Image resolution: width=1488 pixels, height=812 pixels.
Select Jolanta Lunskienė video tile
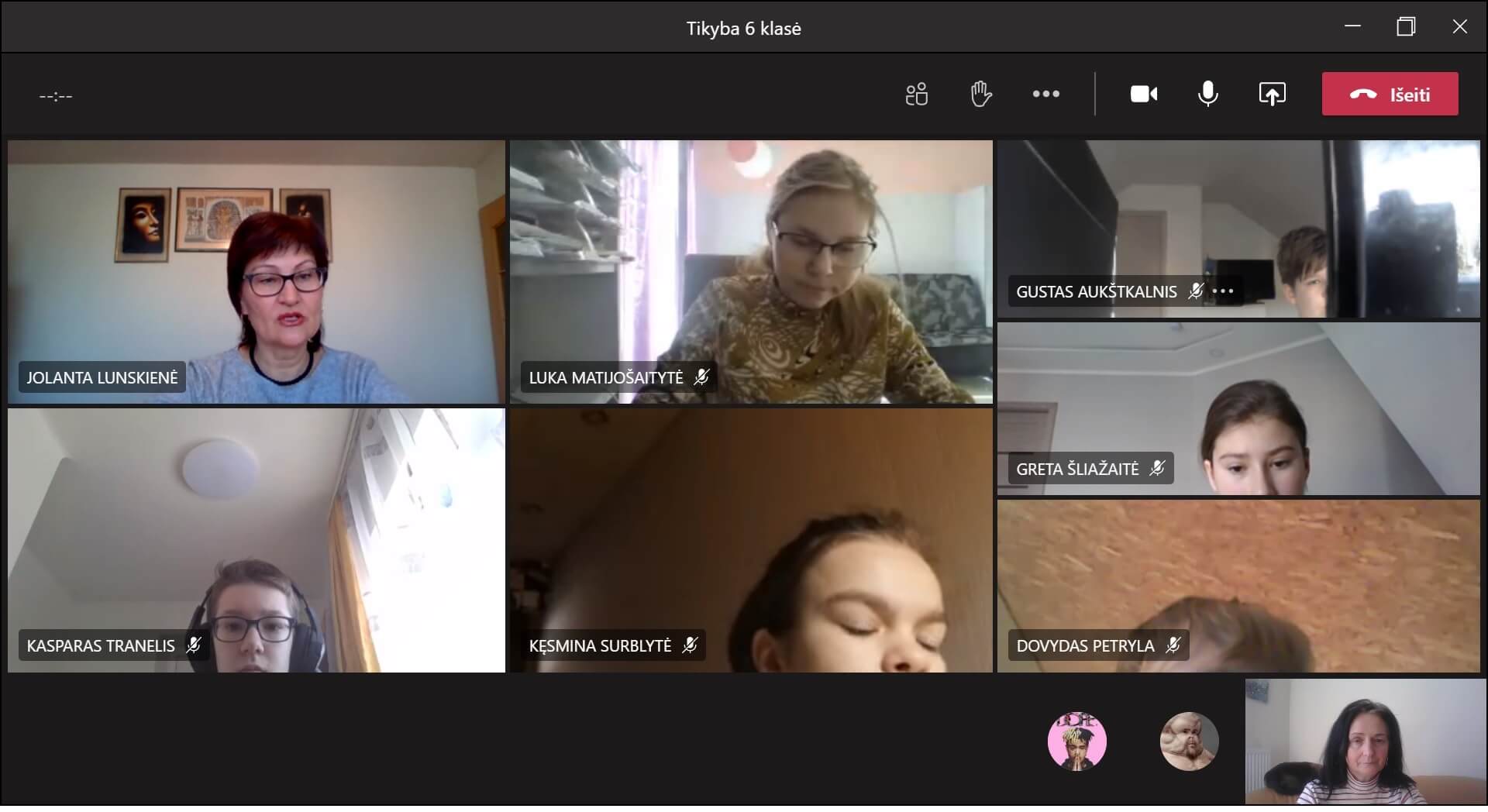tap(257, 272)
